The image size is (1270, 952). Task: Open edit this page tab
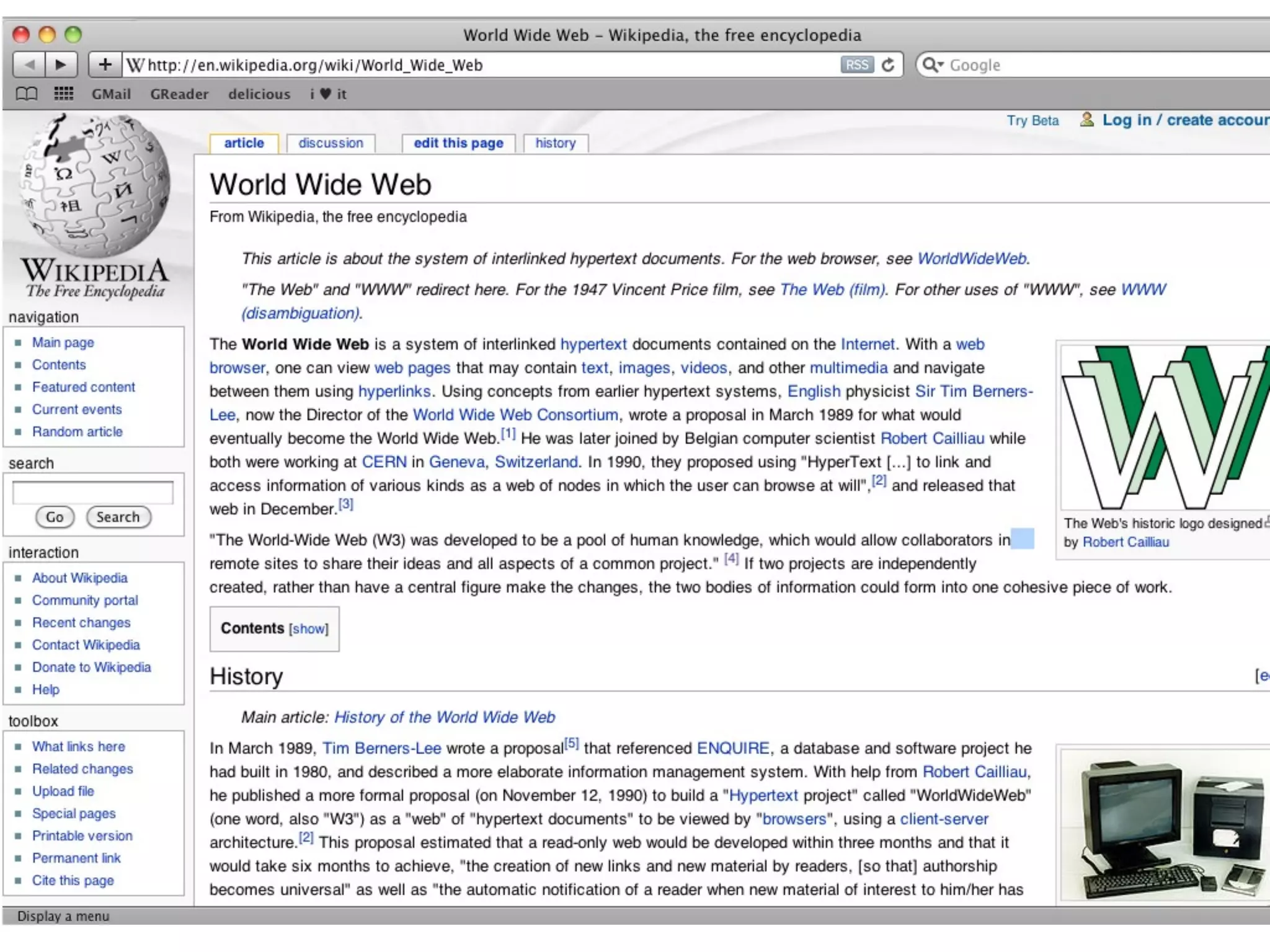tap(458, 143)
